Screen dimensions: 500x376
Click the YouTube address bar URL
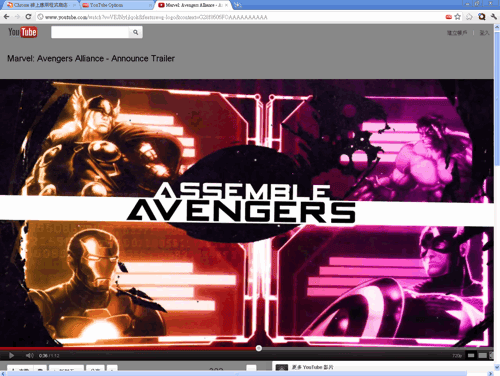[156, 17]
